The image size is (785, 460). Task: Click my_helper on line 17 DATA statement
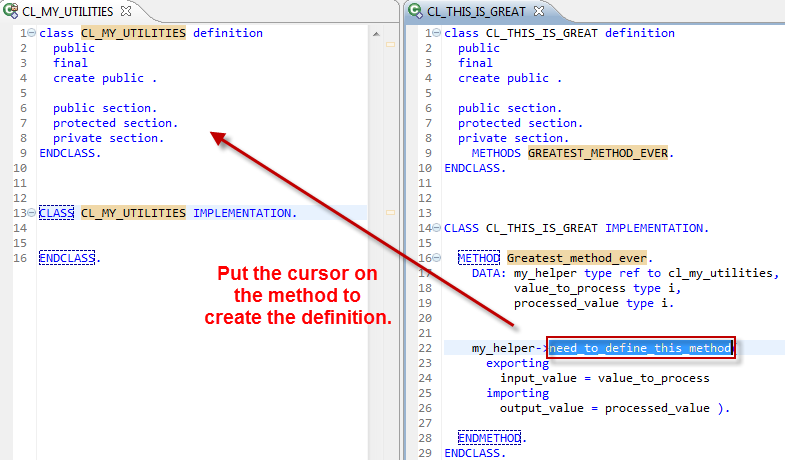(x=545, y=273)
